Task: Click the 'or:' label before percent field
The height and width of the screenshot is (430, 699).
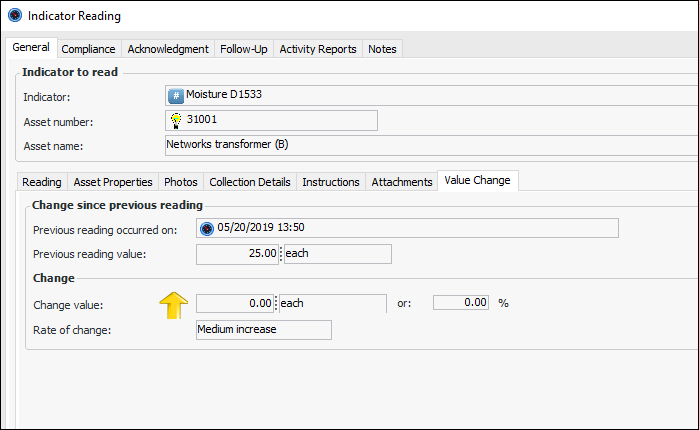Action: click(404, 303)
